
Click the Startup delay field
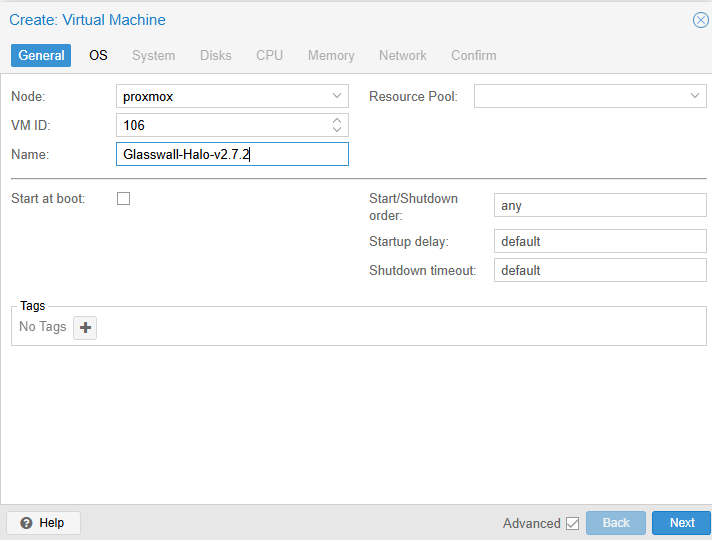600,241
